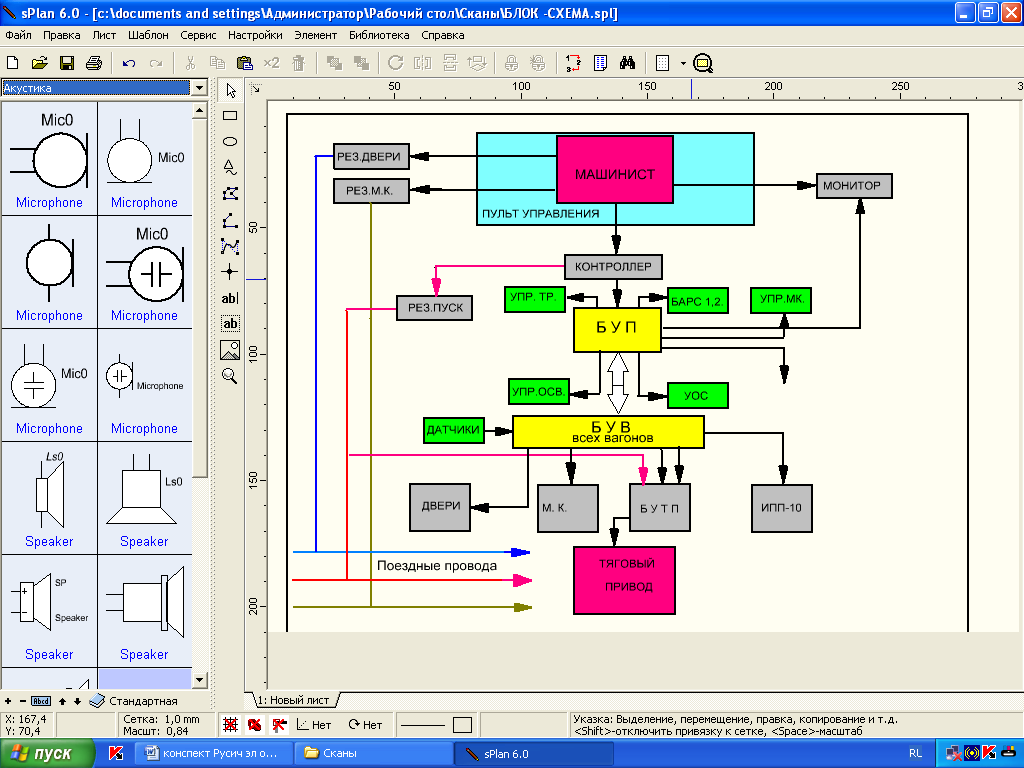Select the polygon drawing tool
Image resolution: width=1024 pixels, height=768 pixels.
[230, 194]
